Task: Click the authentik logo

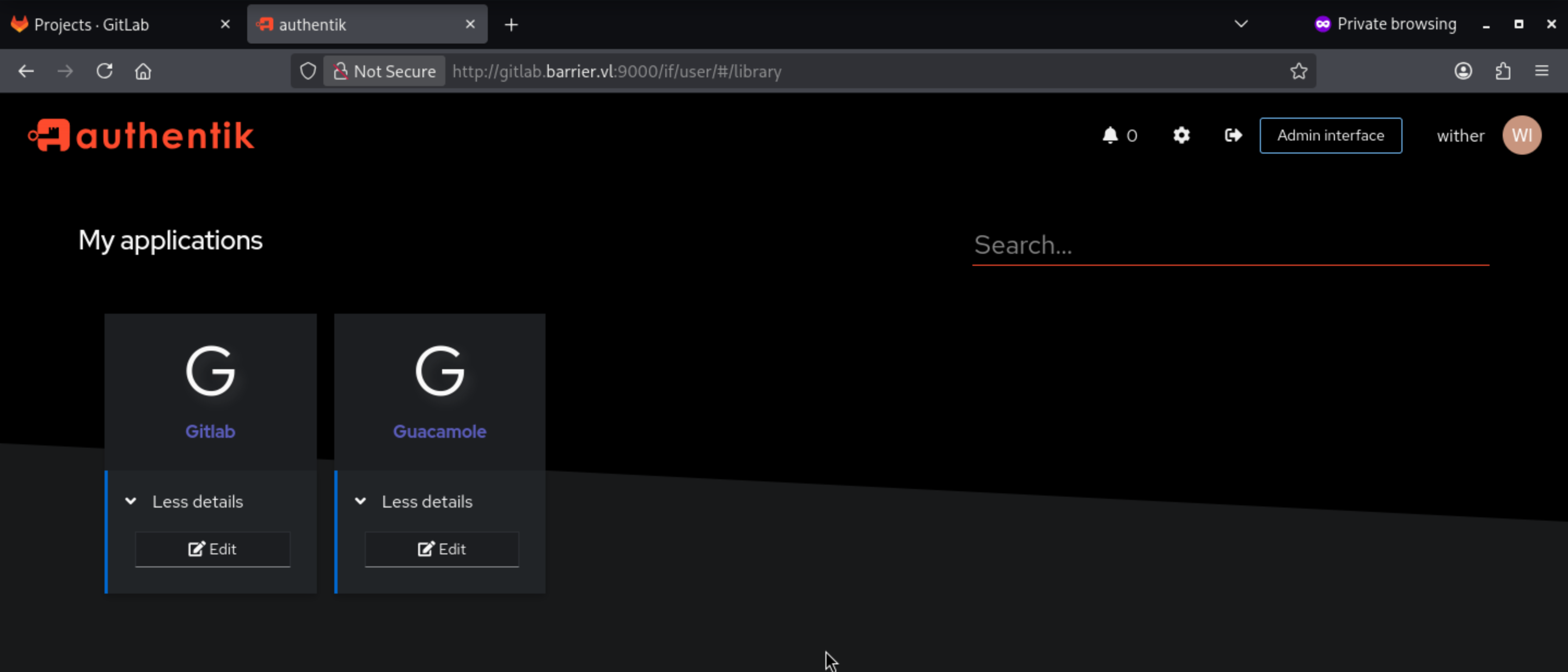Action: pos(140,135)
